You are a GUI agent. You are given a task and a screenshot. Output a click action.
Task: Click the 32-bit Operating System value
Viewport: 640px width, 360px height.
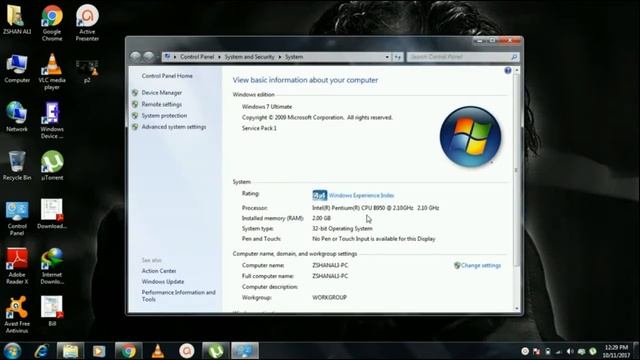click(342, 229)
